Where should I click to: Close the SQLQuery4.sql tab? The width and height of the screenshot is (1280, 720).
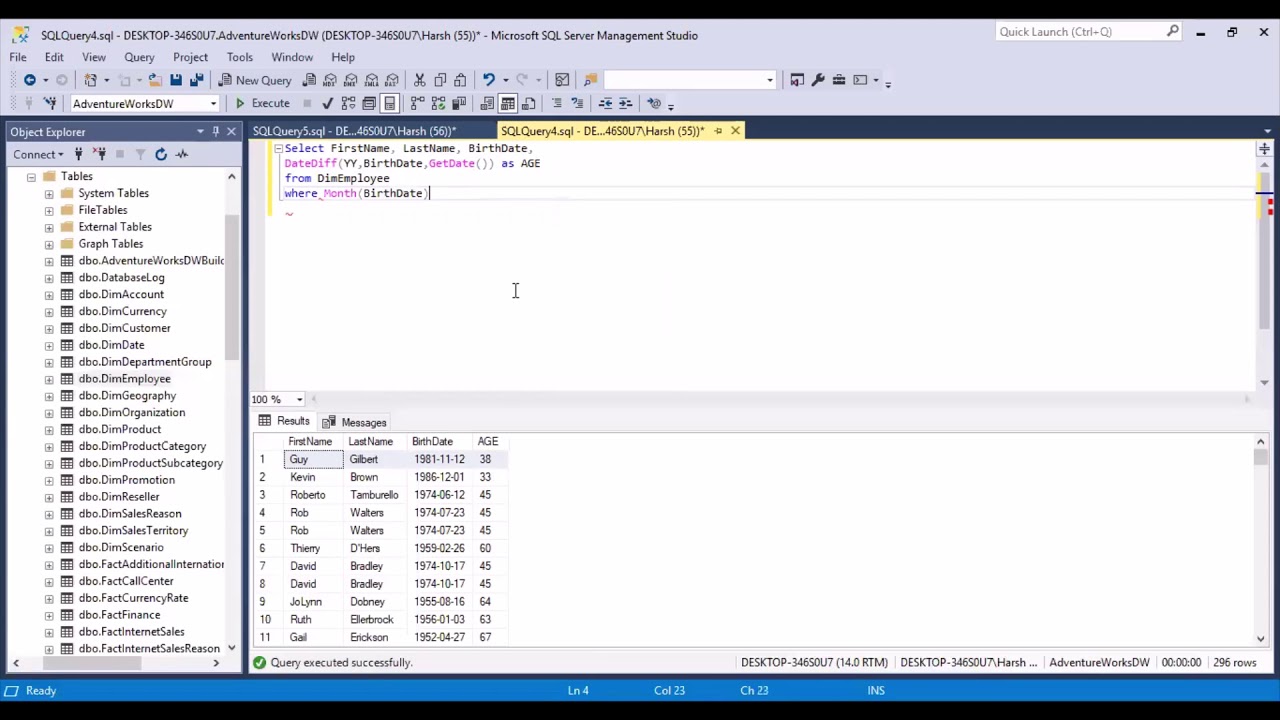pyautogui.click(x=735, y=131)
